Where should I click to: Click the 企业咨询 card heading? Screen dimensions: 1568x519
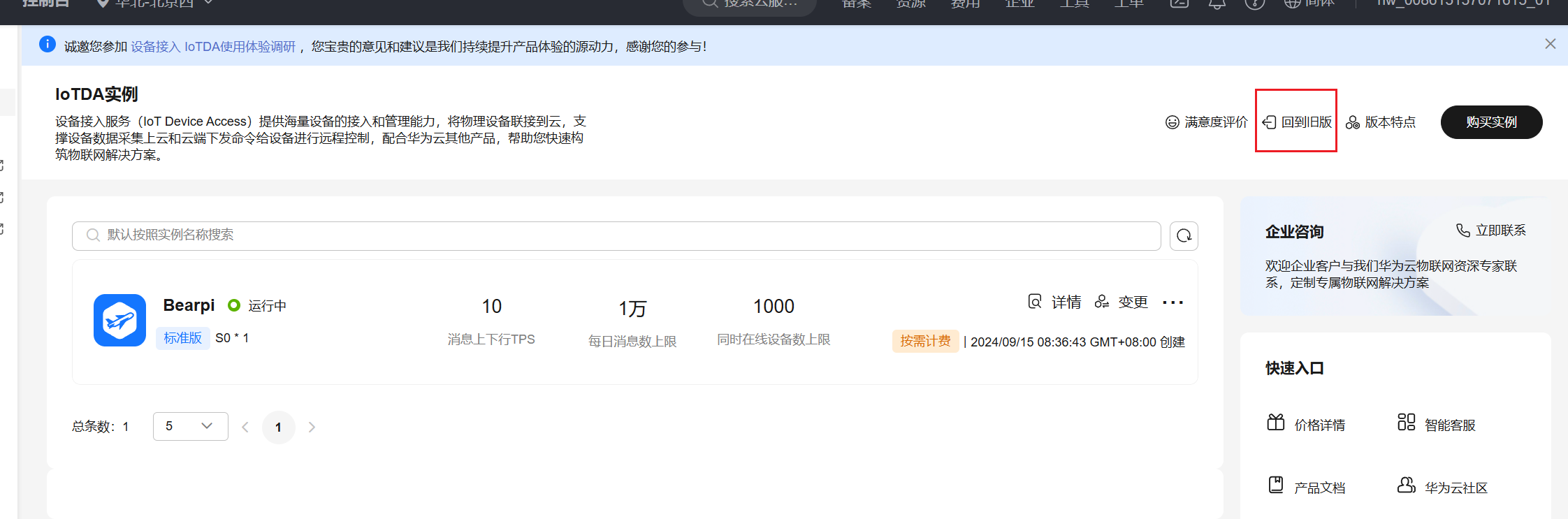[1294, 232]
